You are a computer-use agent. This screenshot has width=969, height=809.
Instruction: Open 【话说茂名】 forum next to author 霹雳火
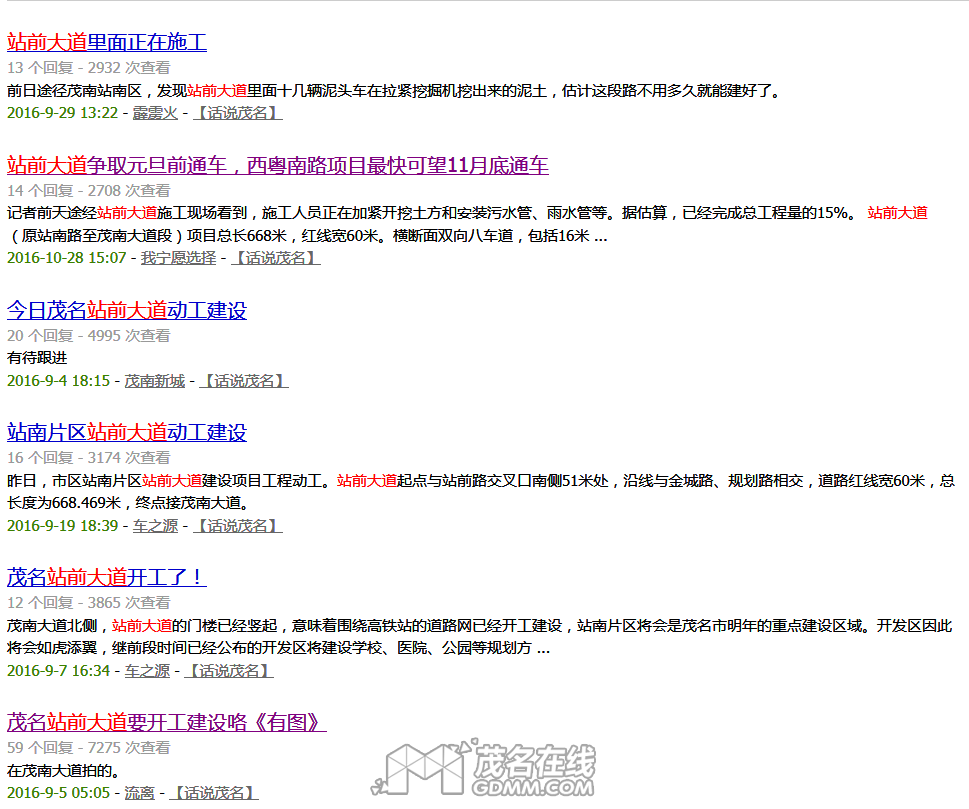click(x=238, y=113)
